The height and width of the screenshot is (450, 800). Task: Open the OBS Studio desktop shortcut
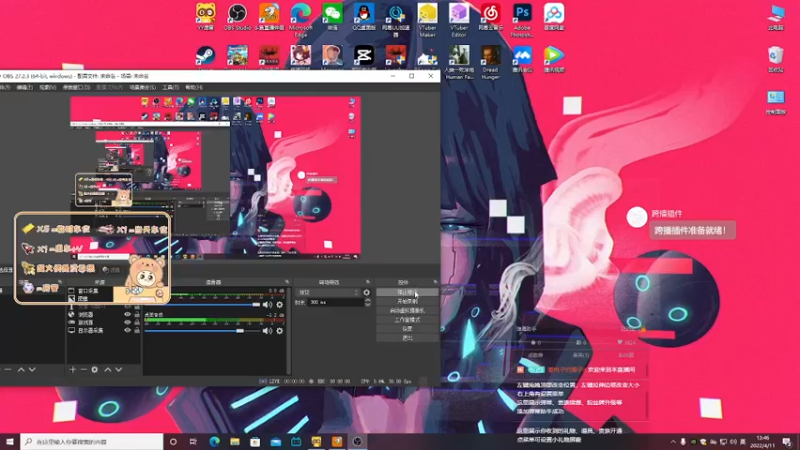pos(237,17)
